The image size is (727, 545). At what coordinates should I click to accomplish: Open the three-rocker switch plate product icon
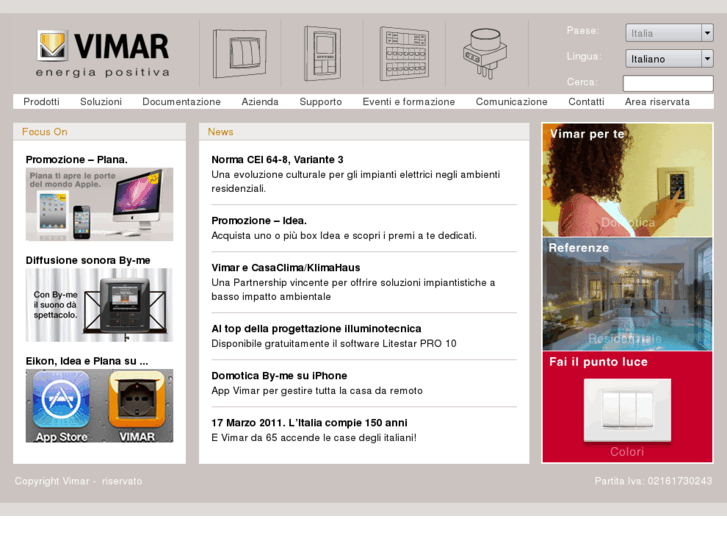[x=240, y=53]
